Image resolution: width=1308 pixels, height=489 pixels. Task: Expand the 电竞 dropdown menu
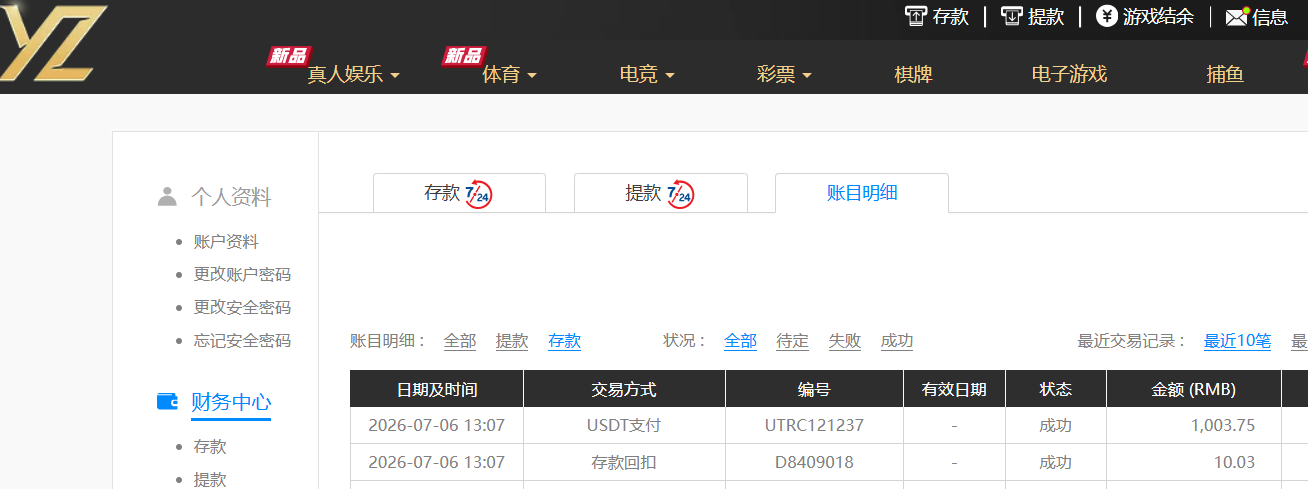pyautogui.click(x=647, y=74)
